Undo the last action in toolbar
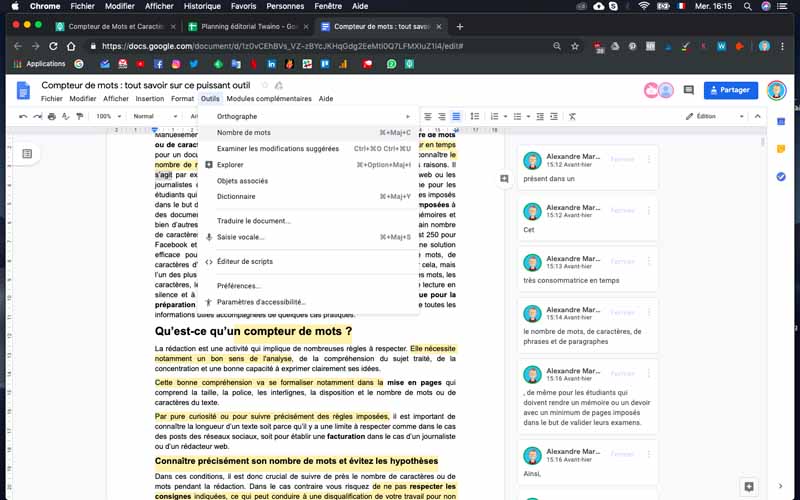 [x=23, y=116]
